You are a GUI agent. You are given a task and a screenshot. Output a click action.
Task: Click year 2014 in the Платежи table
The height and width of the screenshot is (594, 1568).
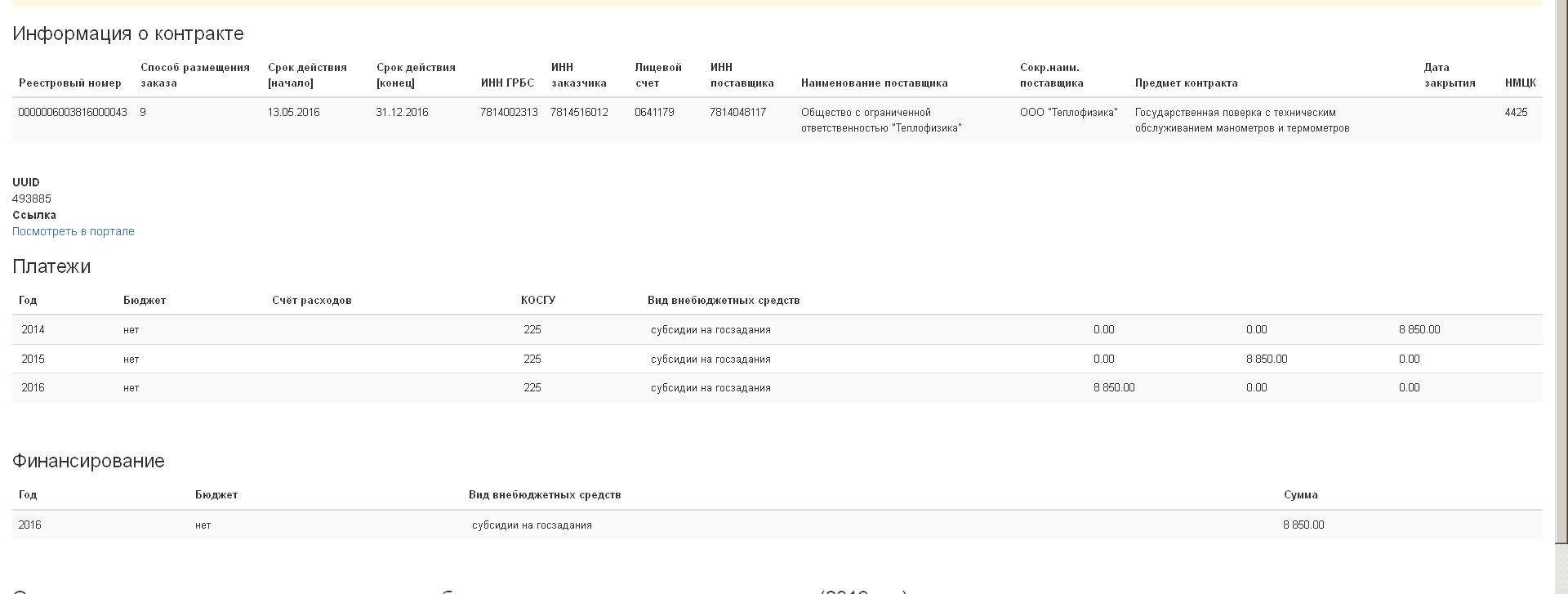click(x=33, y=330)
